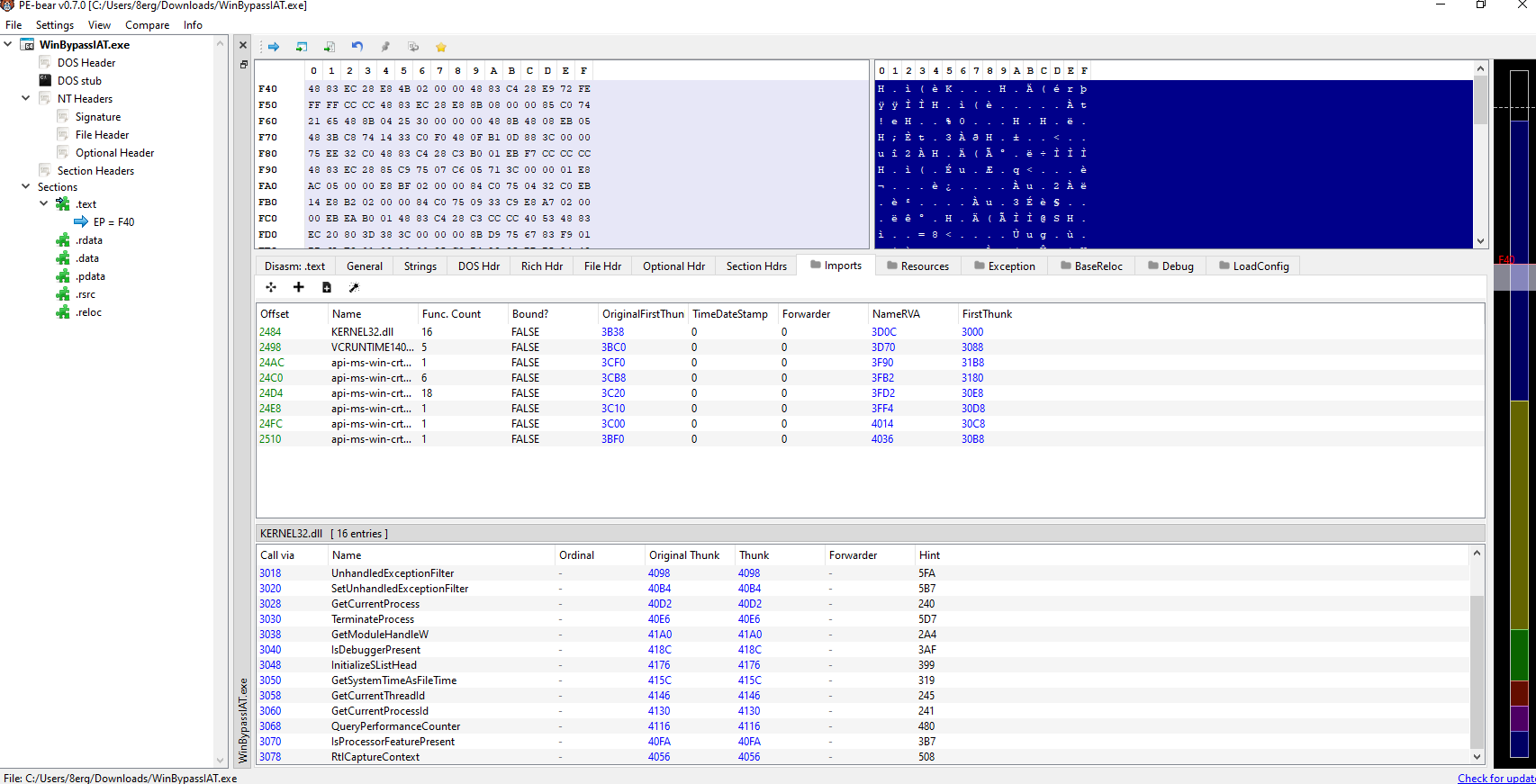Switch to the General tab

365,266
